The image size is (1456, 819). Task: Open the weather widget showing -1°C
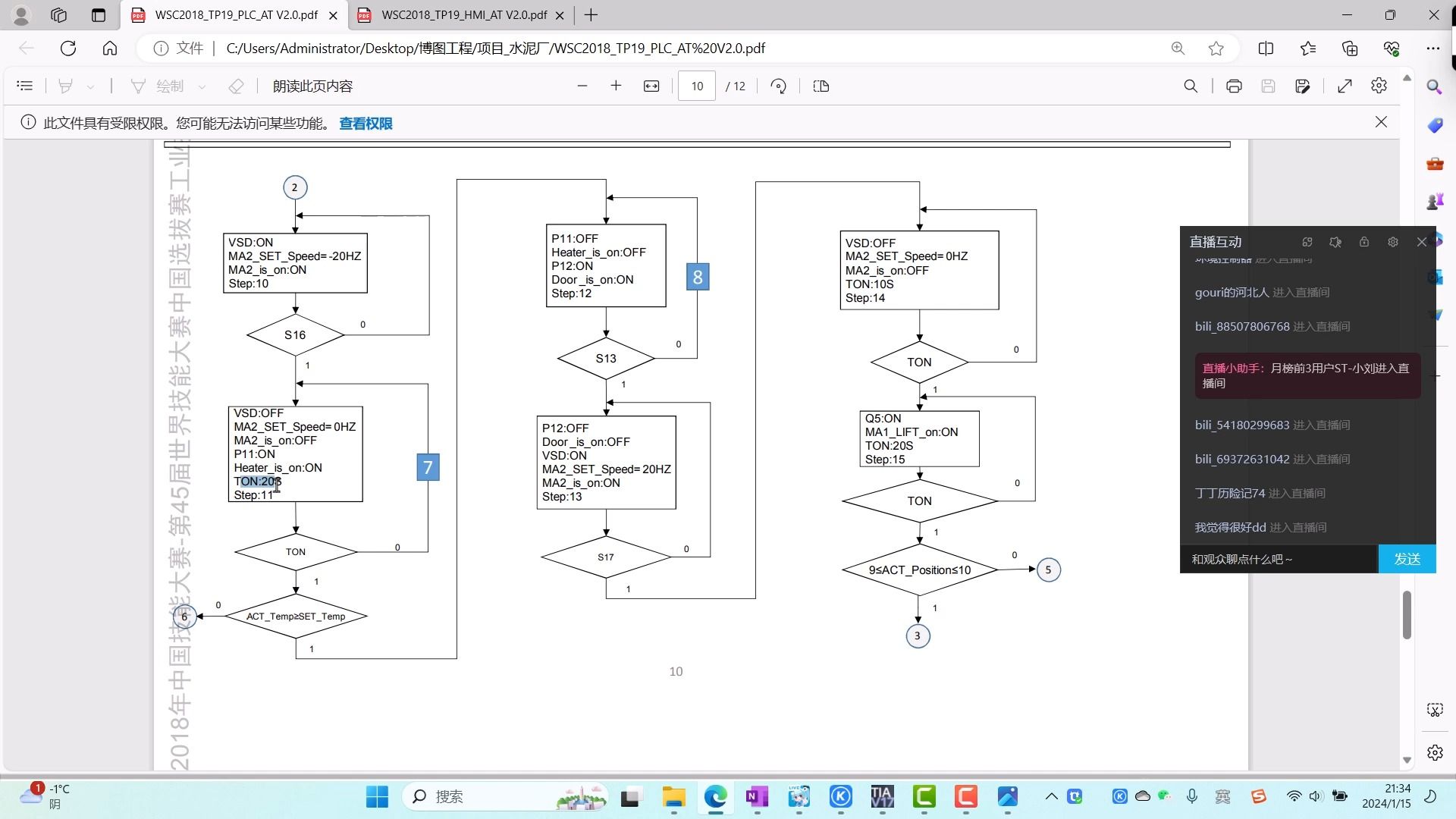tap(45, 797)
